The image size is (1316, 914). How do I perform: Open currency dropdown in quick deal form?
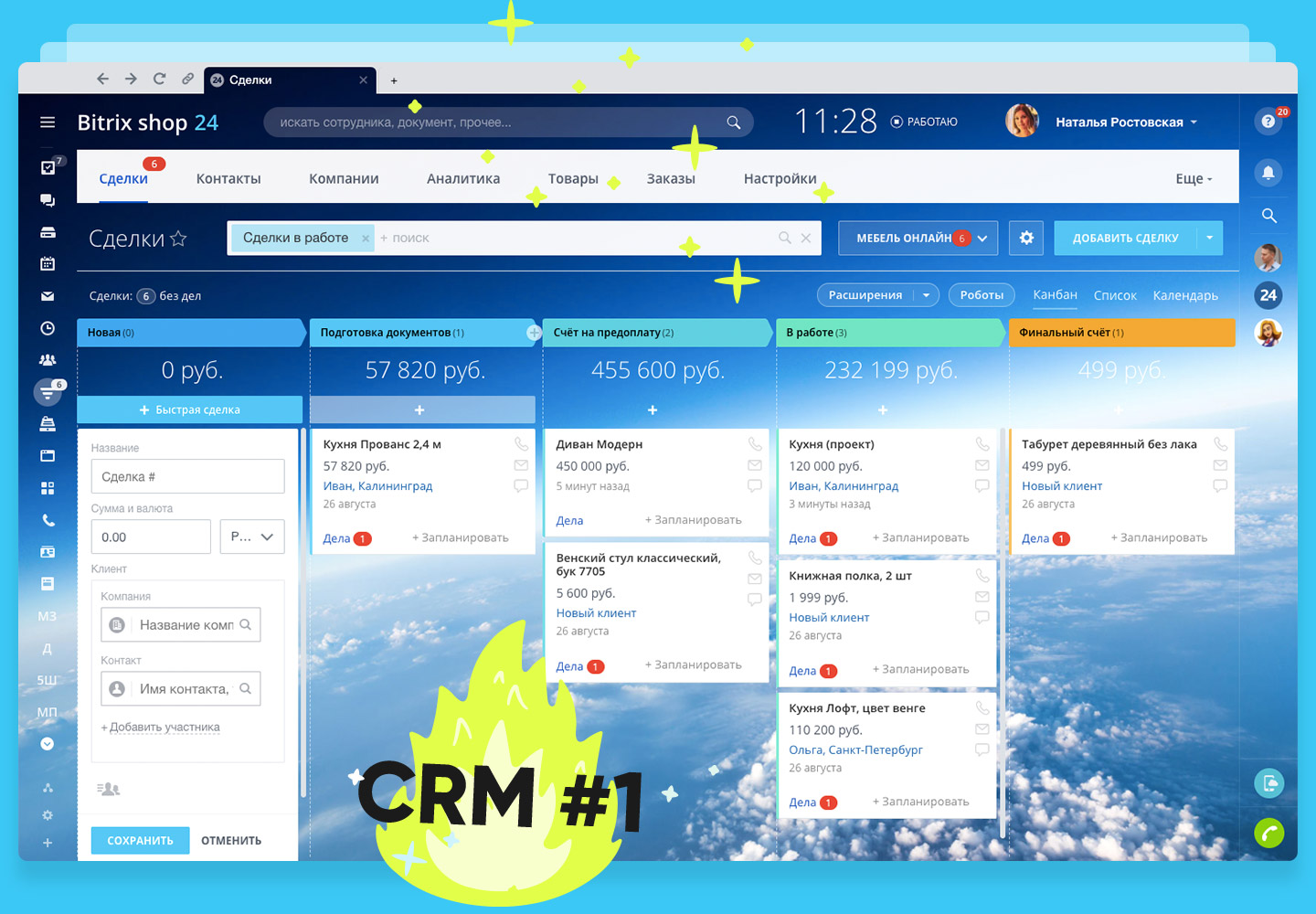[252, 537]
